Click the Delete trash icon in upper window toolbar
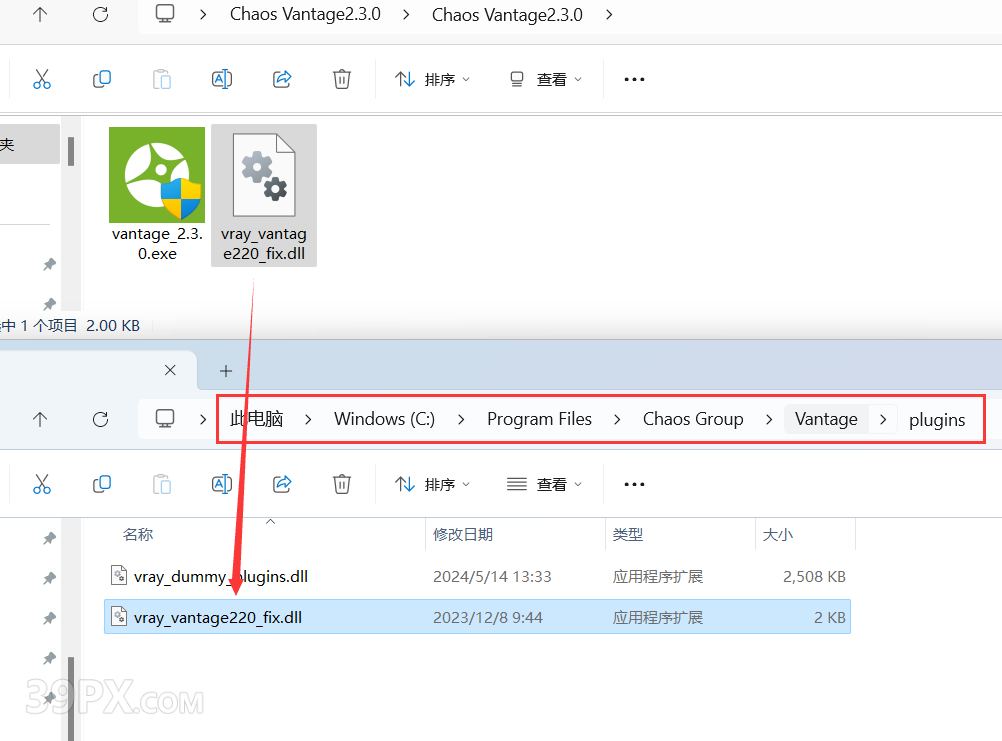 coord(342,79)
